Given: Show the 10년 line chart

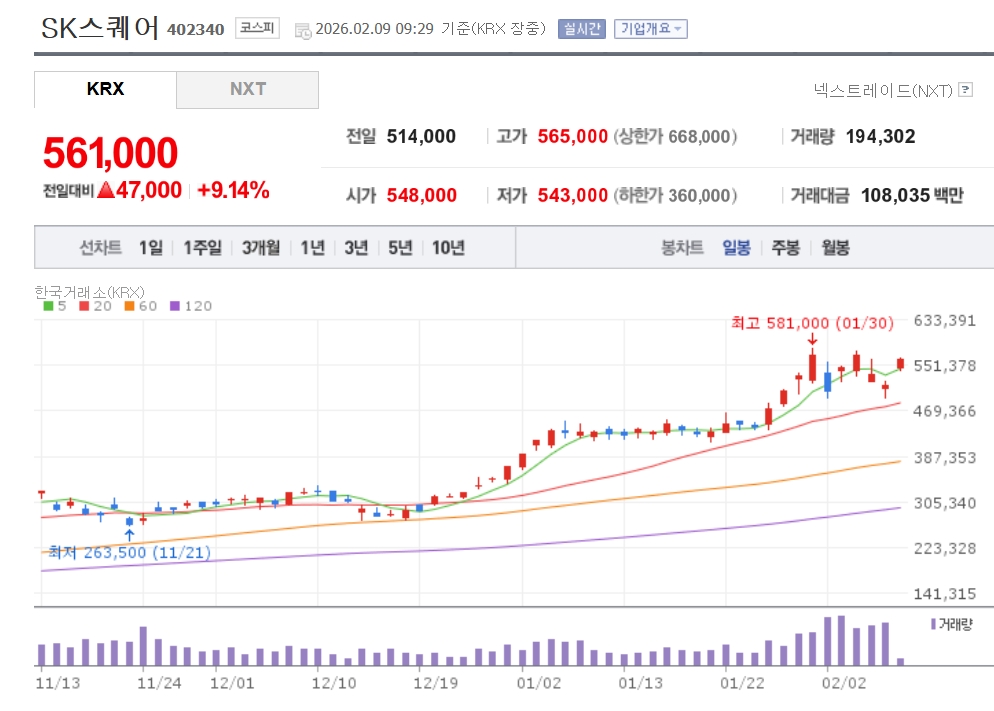Looking at the screenshot, I should [448, 248].
